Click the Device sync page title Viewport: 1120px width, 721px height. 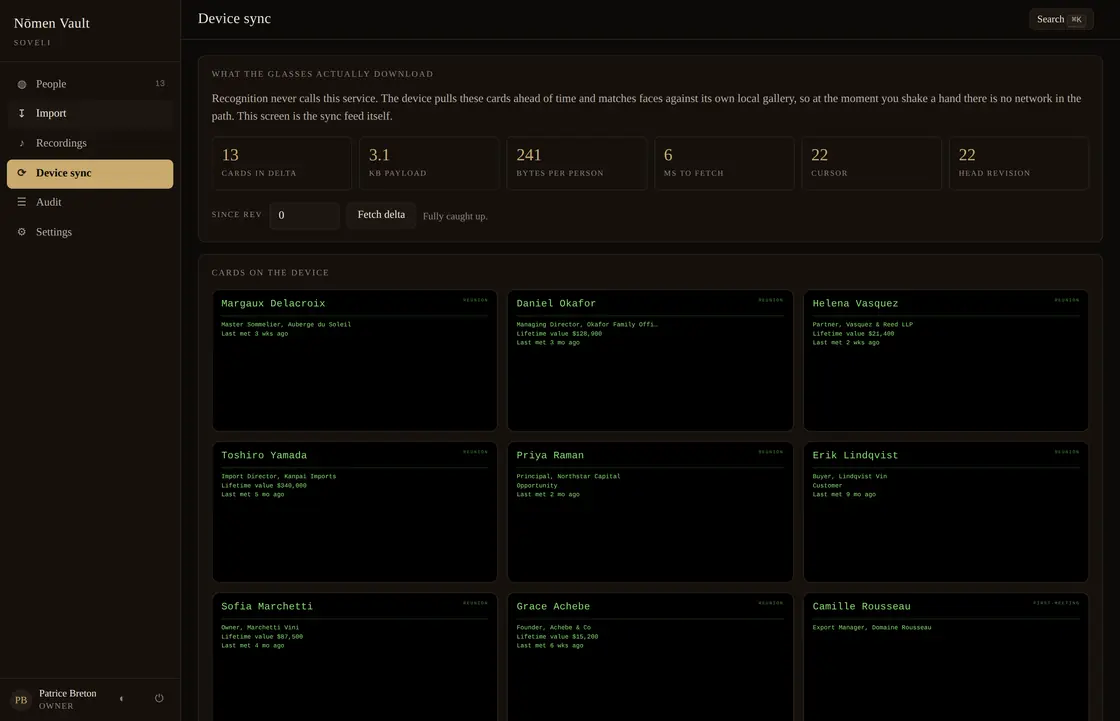coord(234,19)
